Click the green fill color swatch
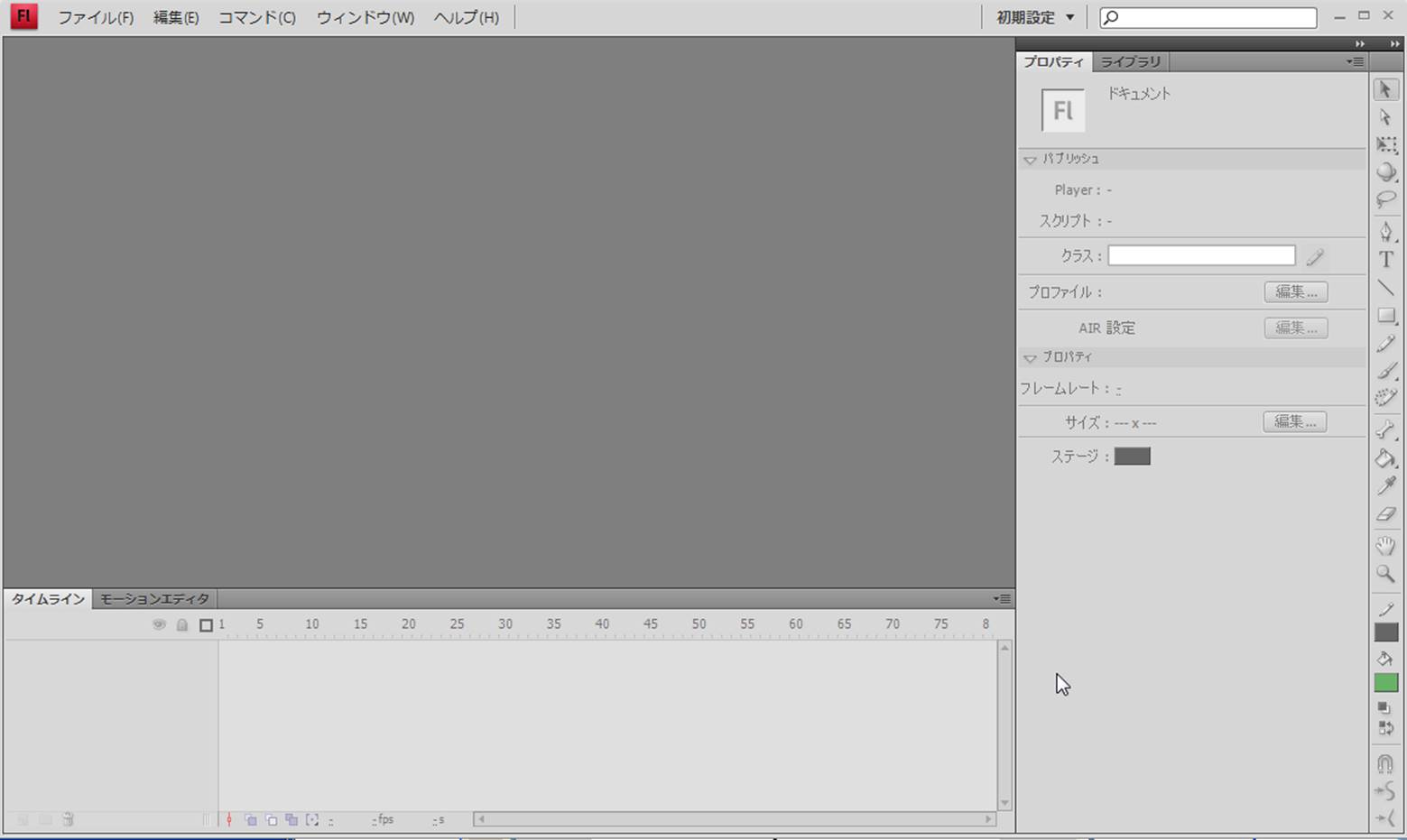 tap(1385, 683)
